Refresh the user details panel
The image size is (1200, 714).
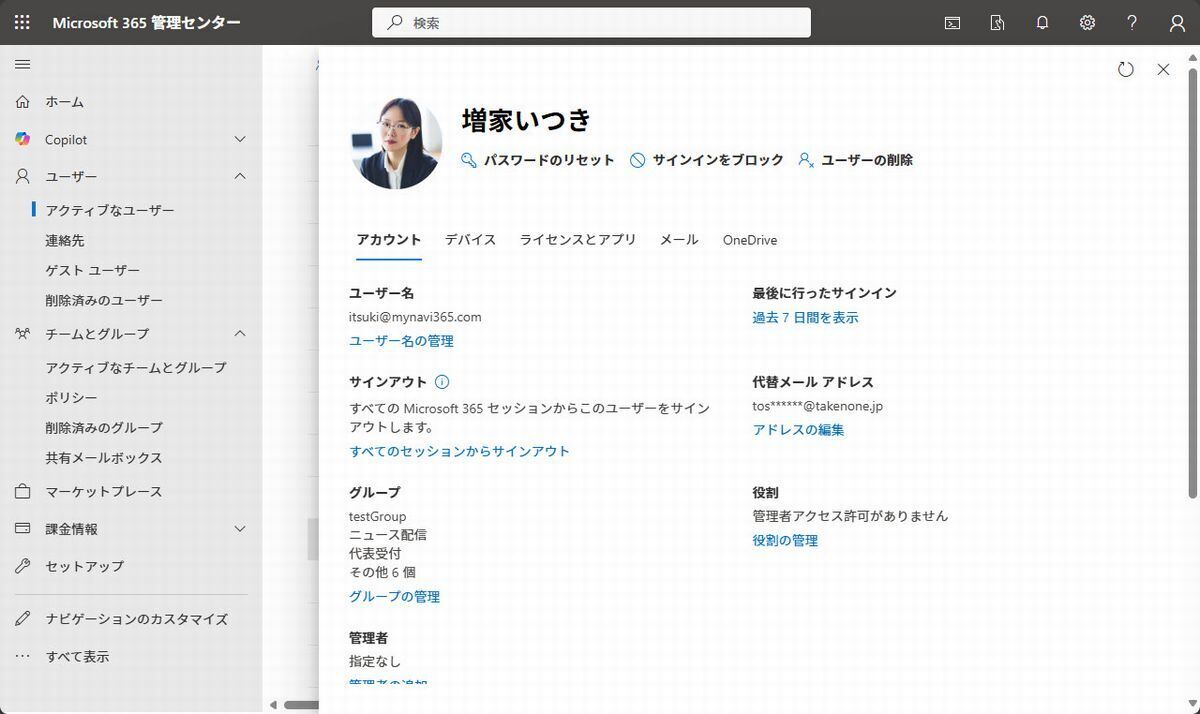1126,69
